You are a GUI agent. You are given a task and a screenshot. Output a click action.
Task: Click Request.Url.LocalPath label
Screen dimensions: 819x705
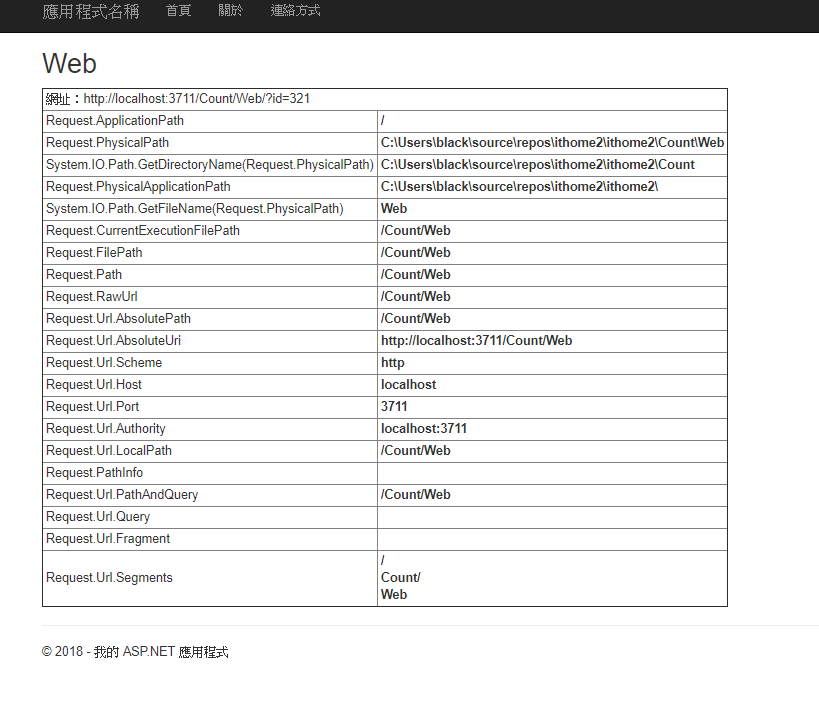109,450
